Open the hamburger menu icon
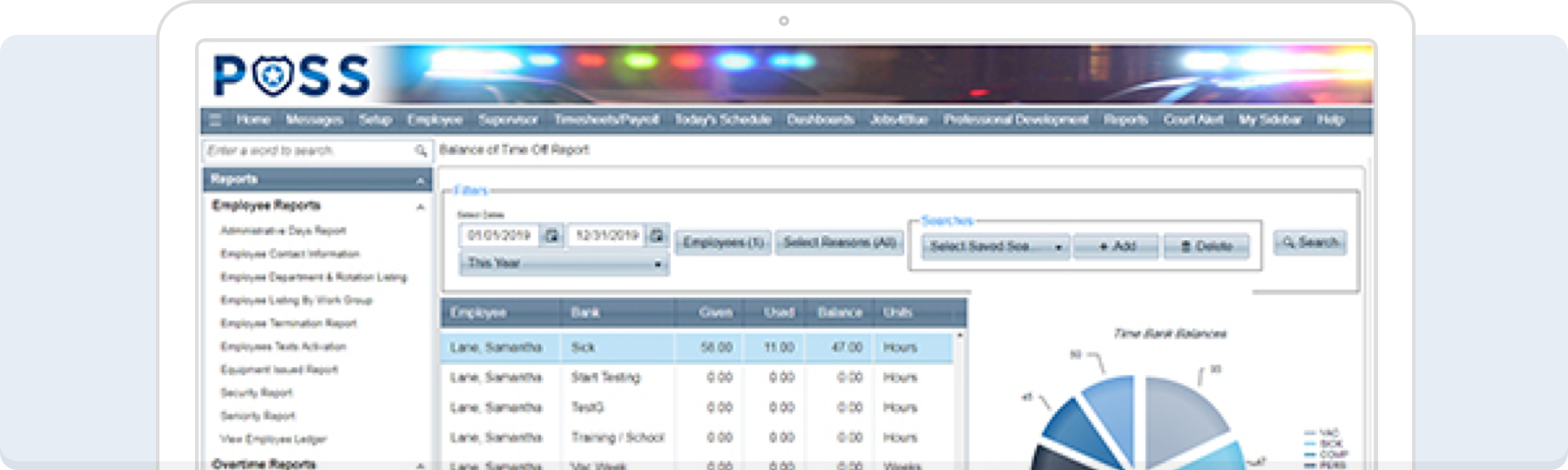This screenshot has width=1568, height=470. point(215,120)
